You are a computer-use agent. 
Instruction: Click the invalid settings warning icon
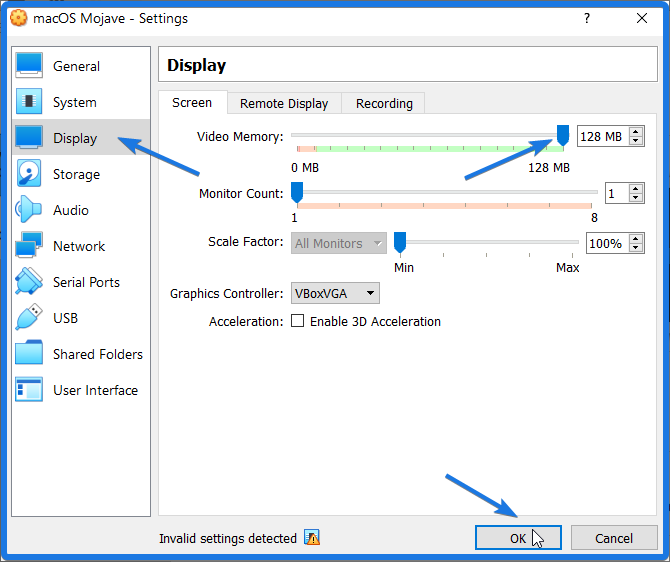pyautogui.click(x=312, y=538)
